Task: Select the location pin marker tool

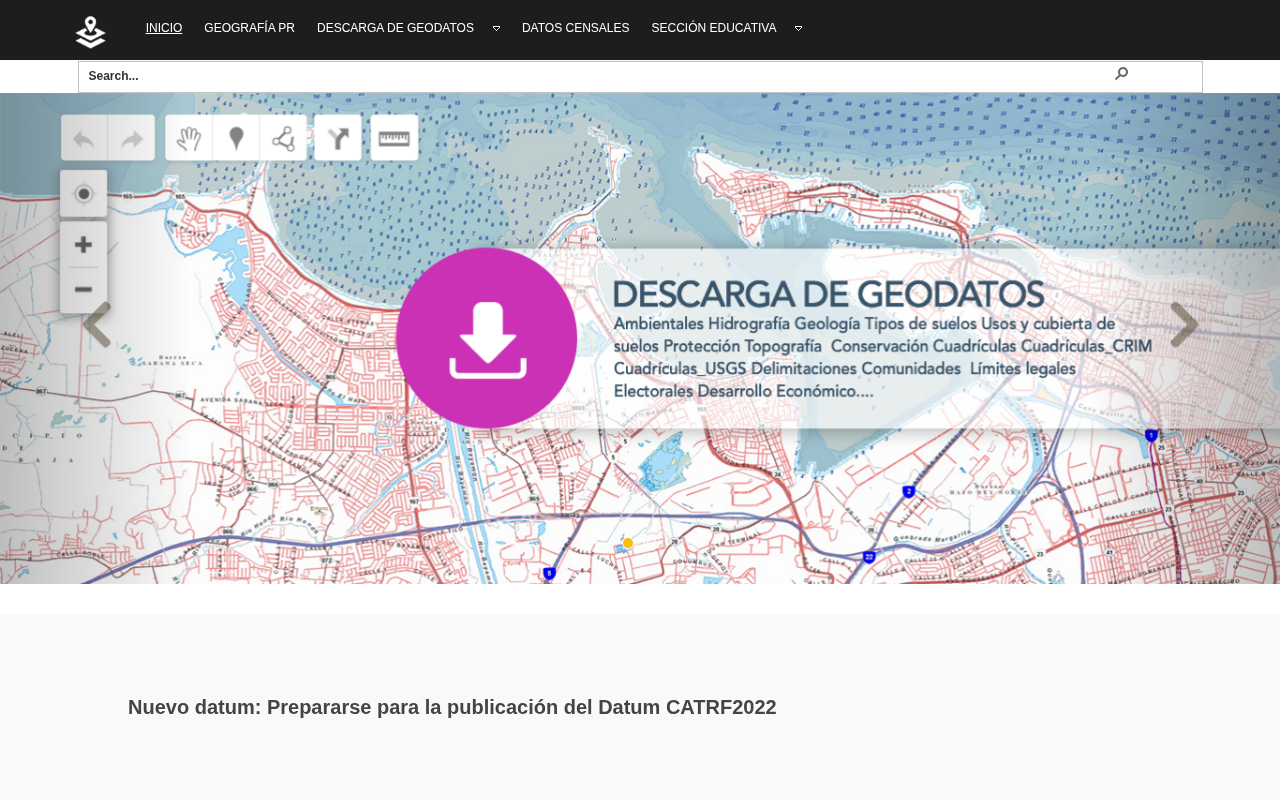Action: point(236,138)
